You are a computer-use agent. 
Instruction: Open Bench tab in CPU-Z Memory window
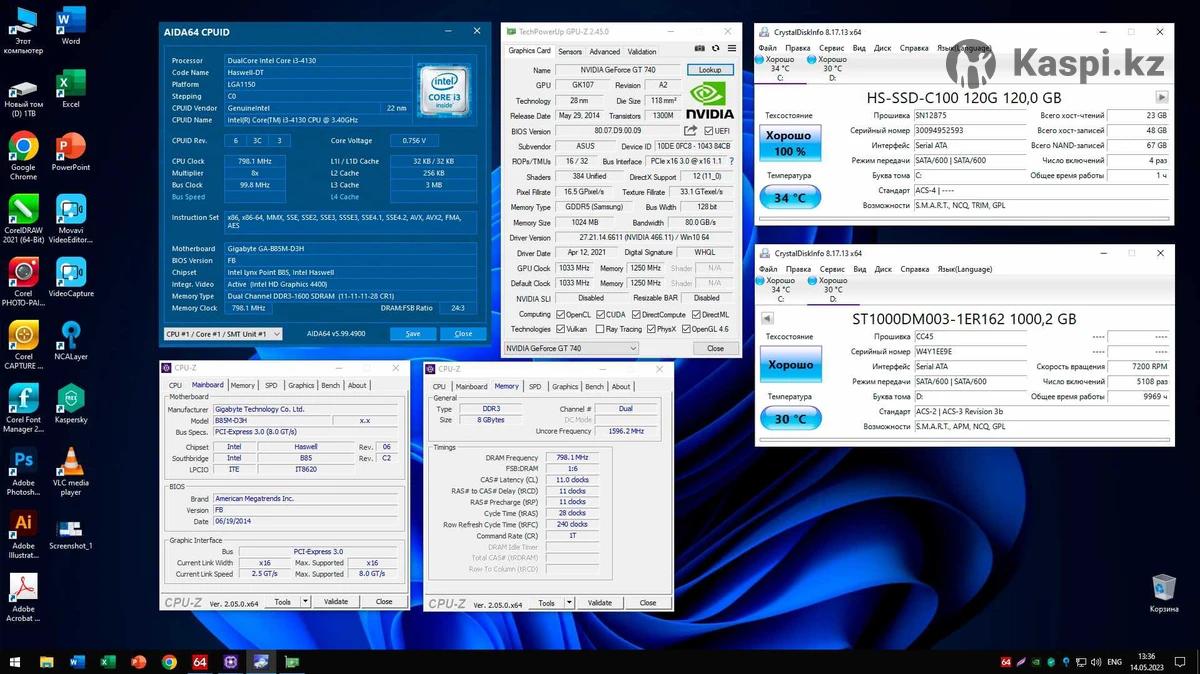[594, 386]
